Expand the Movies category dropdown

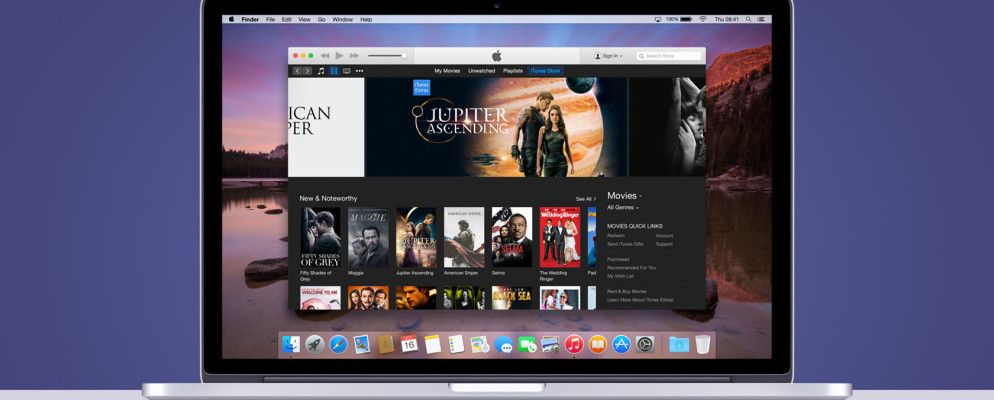(x=624, y=195)
